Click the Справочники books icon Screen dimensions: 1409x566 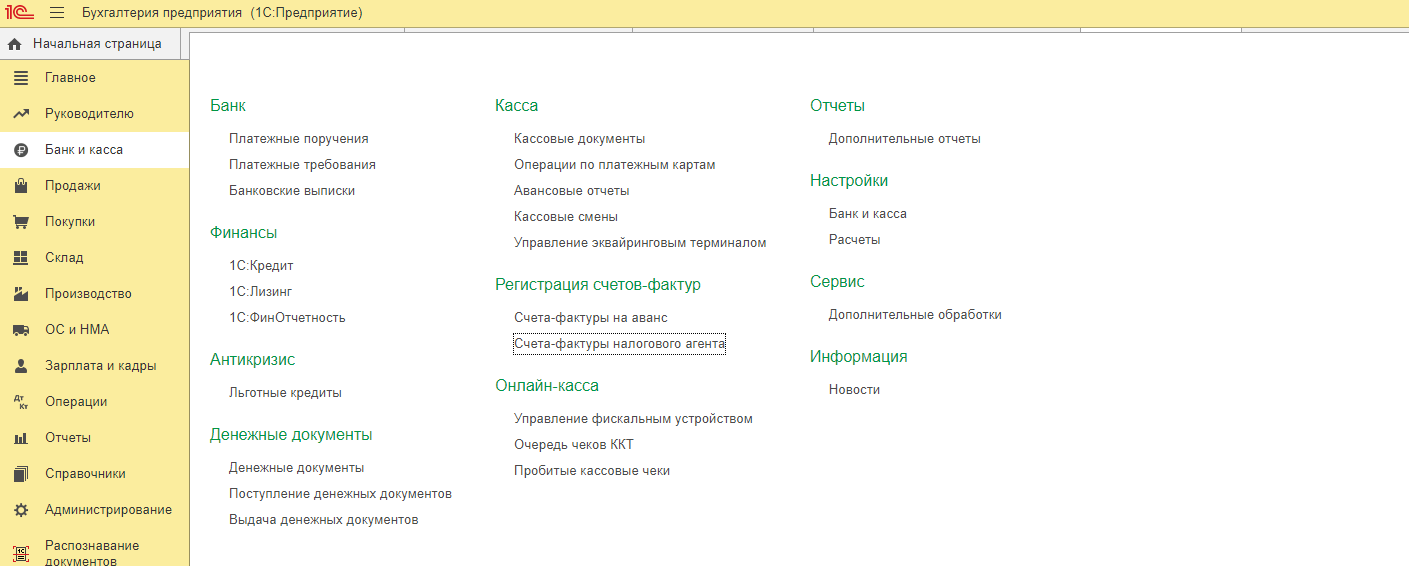pos(21,474)
